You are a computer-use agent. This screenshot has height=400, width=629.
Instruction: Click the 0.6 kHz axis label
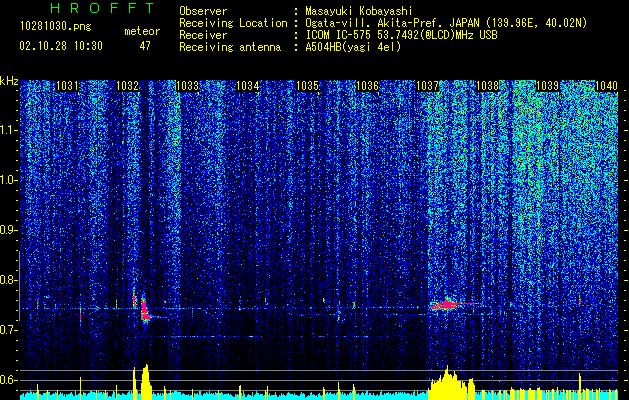(9, 380)
